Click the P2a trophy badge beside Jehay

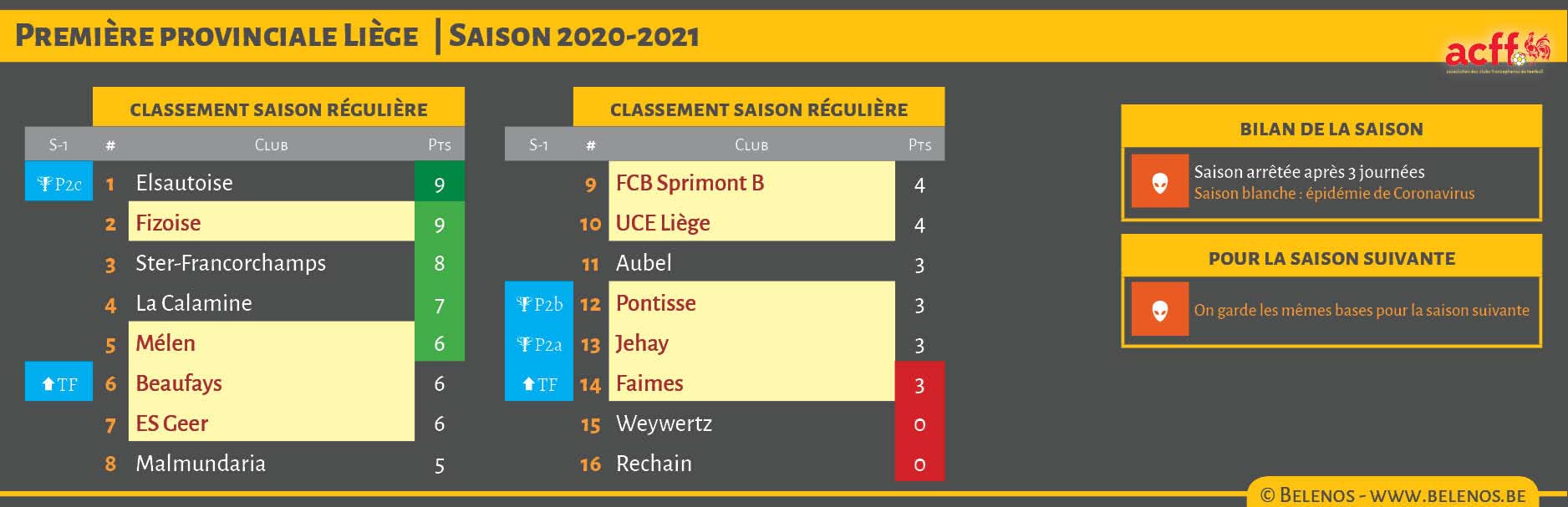click(x=539, y=343)
